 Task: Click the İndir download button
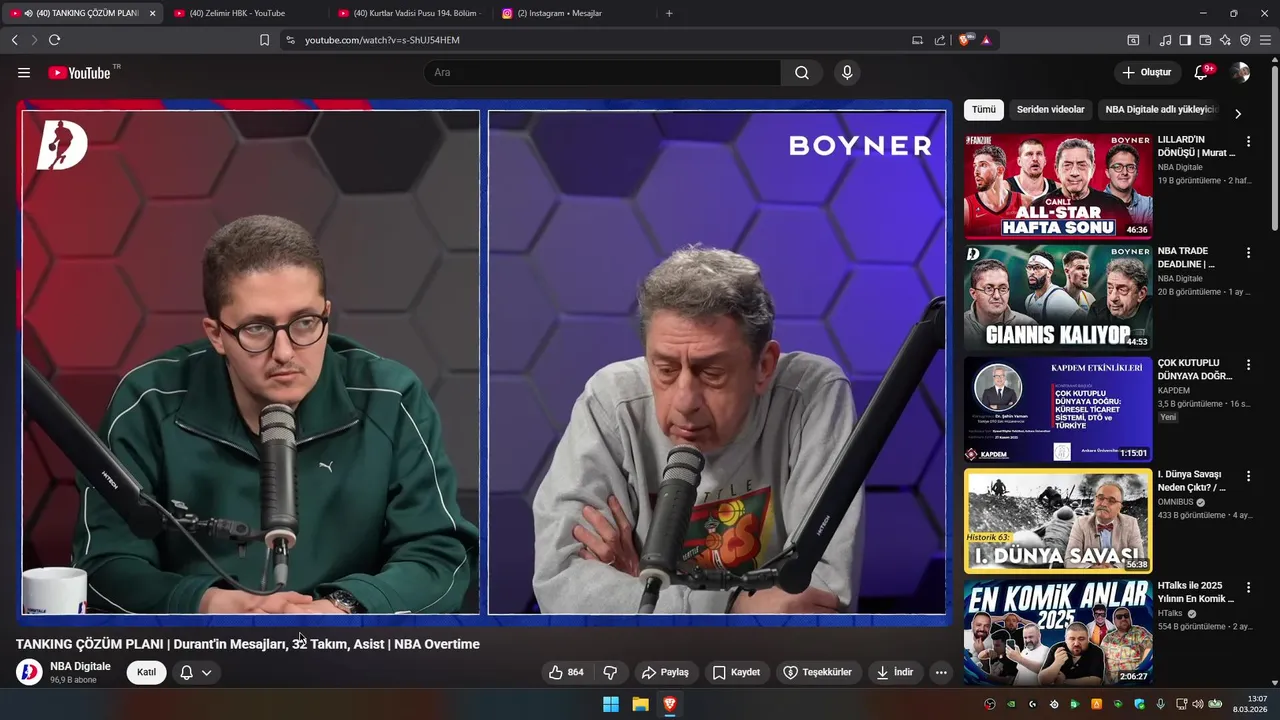click(895, 672)
